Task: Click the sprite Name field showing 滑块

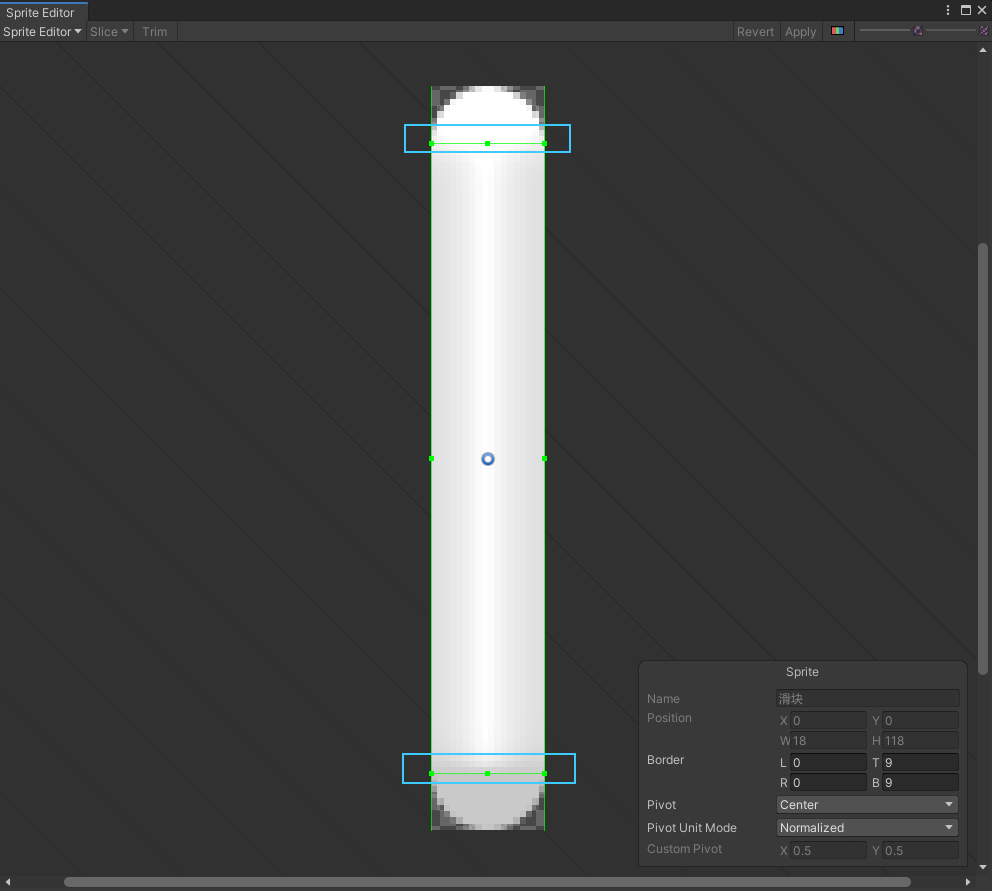Action: (866, 698)
